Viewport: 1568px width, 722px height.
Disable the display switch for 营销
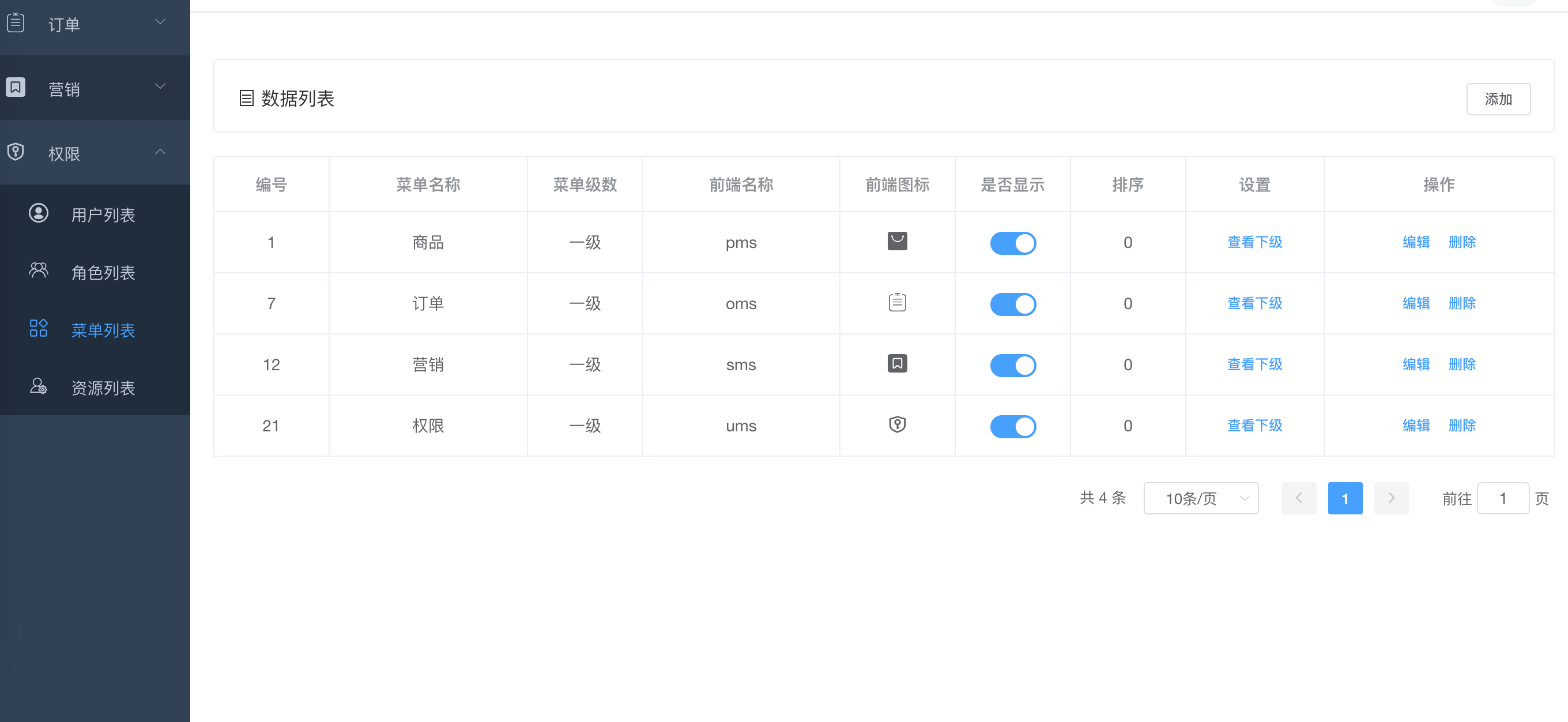pos(1013,366)
